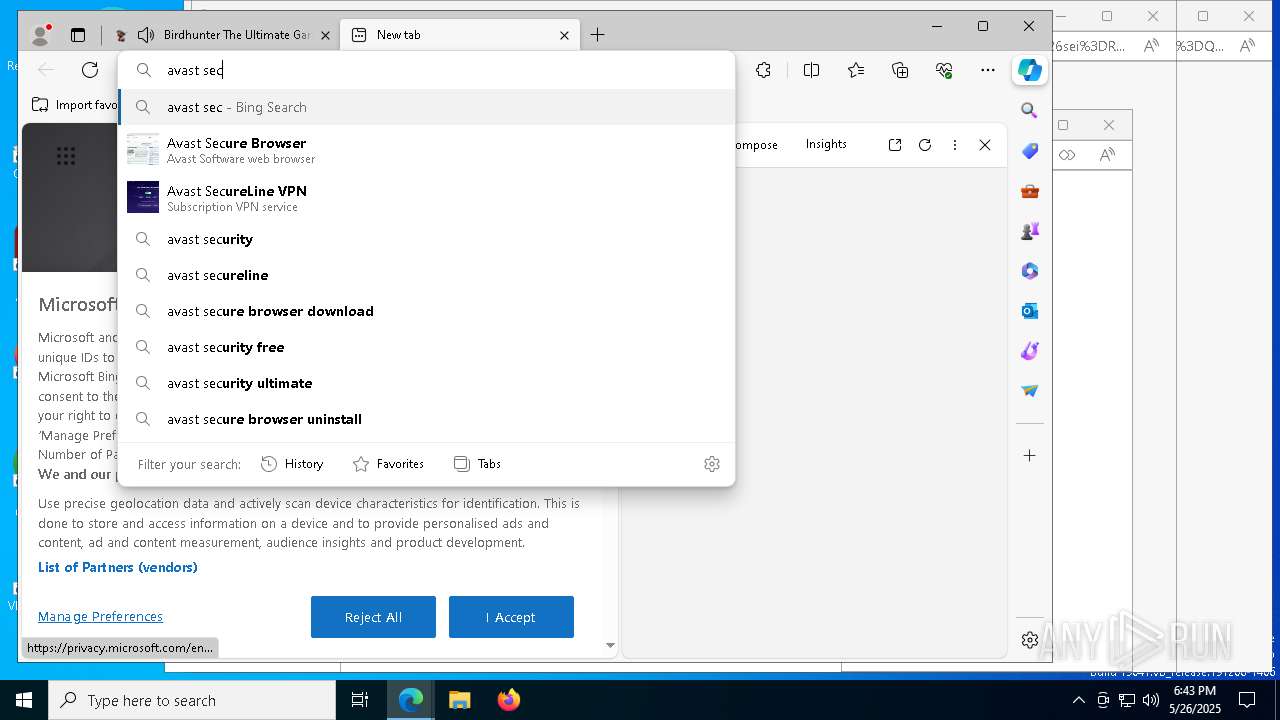Launch Firefox from taskbar

click(509, 700)
